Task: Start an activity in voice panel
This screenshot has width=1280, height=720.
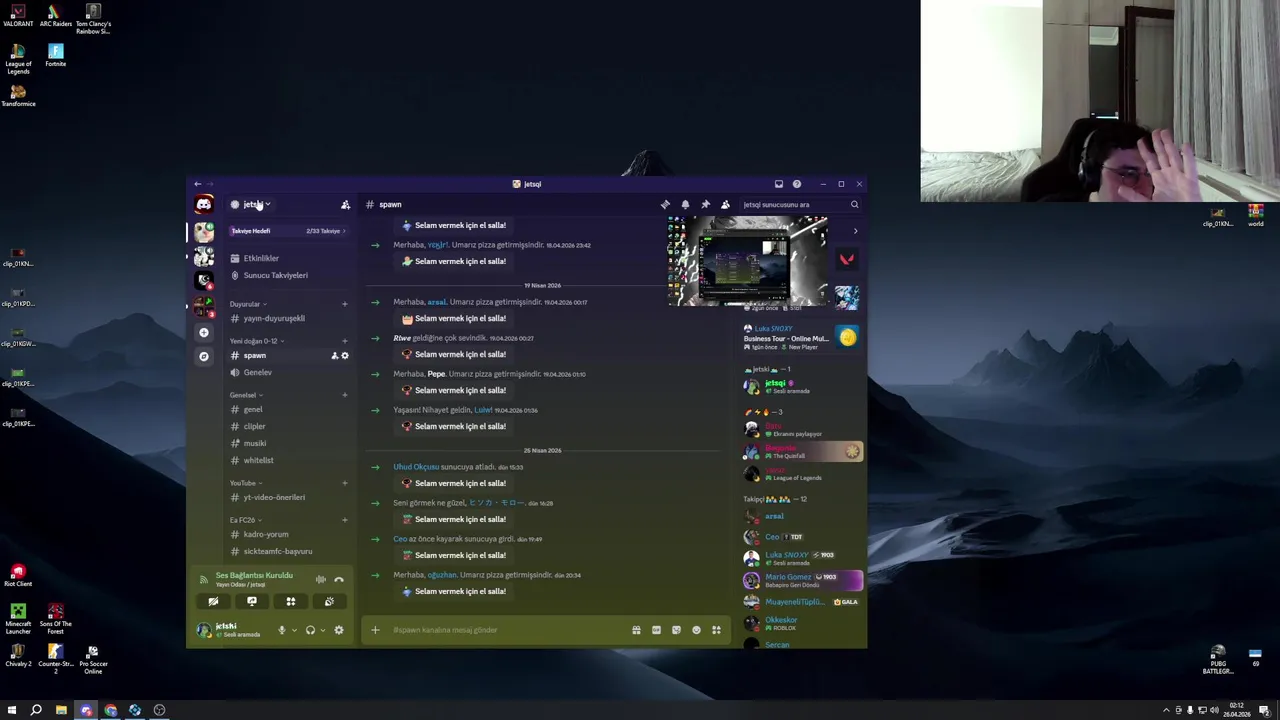Action: coord(291,602)
